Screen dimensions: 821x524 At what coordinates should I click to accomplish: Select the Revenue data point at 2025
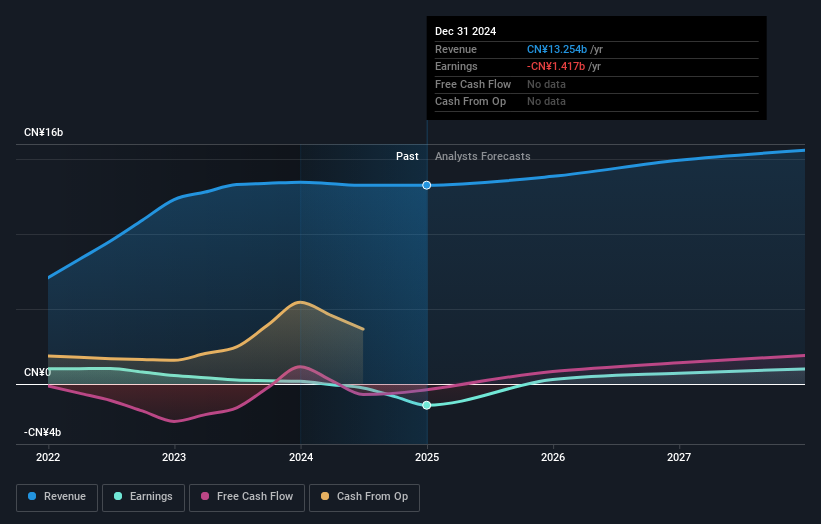(x=427, y=185)
